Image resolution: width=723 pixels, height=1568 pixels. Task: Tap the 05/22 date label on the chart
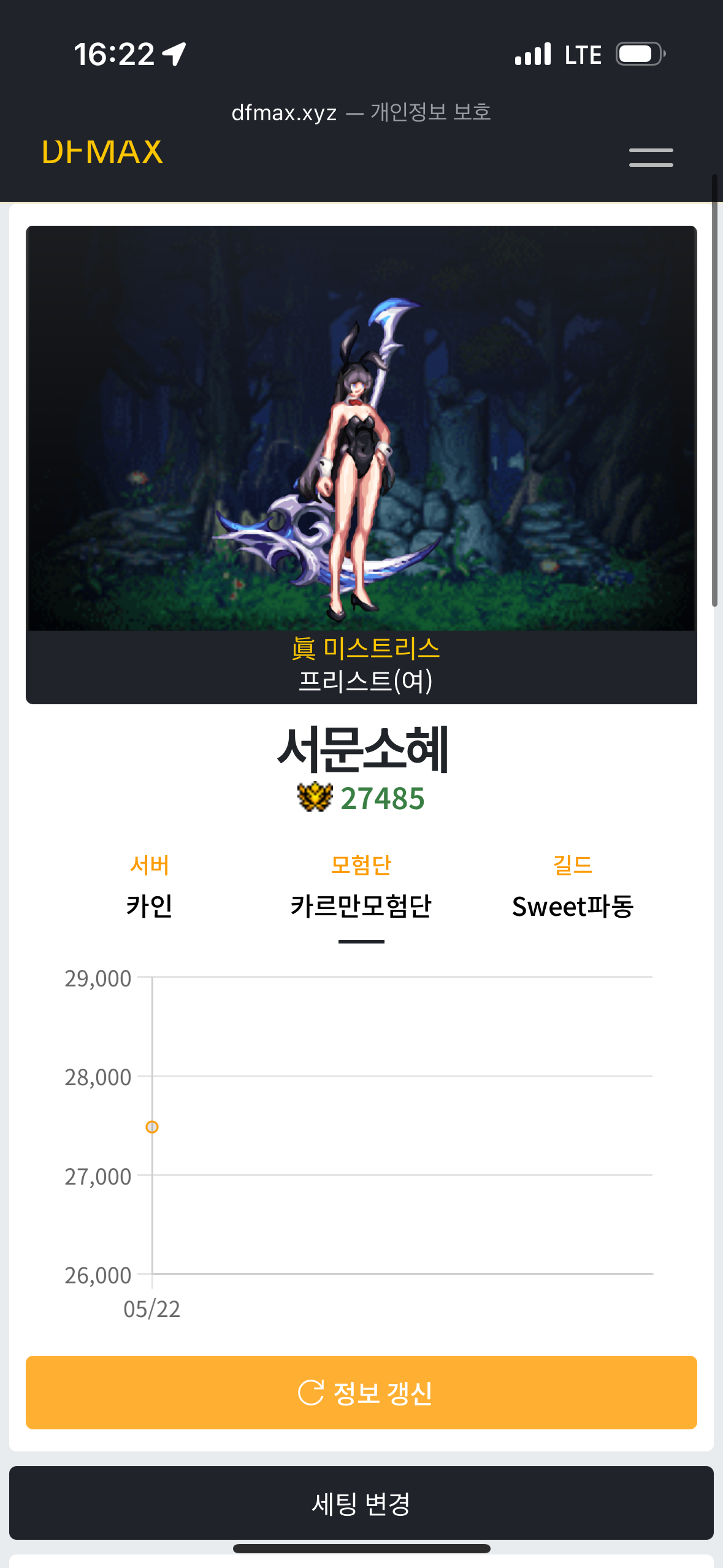coord(152,1309)
